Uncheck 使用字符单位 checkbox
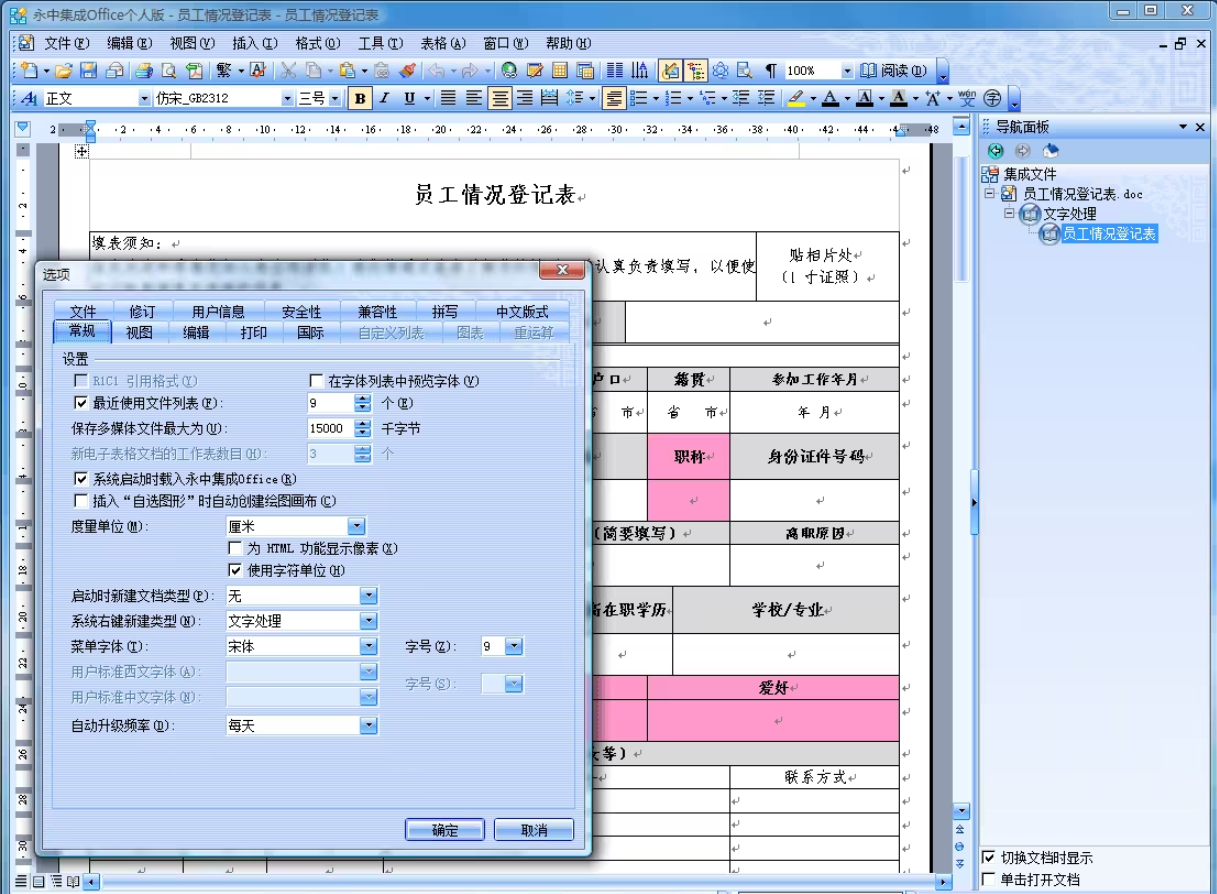This screenshot has width=1217, height=894. click(x=235, y=570)
